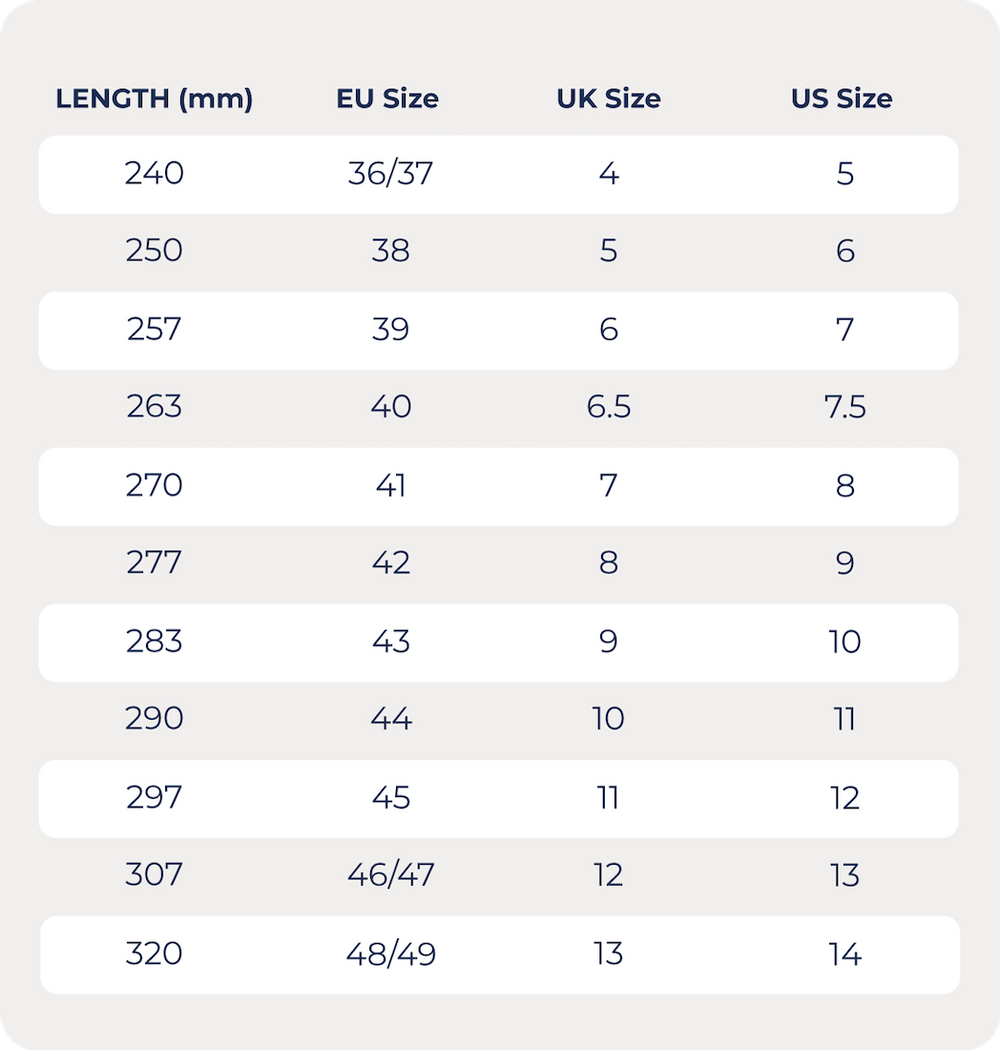The width and height of the screenshot is (1000, 1050).
Task: Click the 270 length cell
Action: 154,485
